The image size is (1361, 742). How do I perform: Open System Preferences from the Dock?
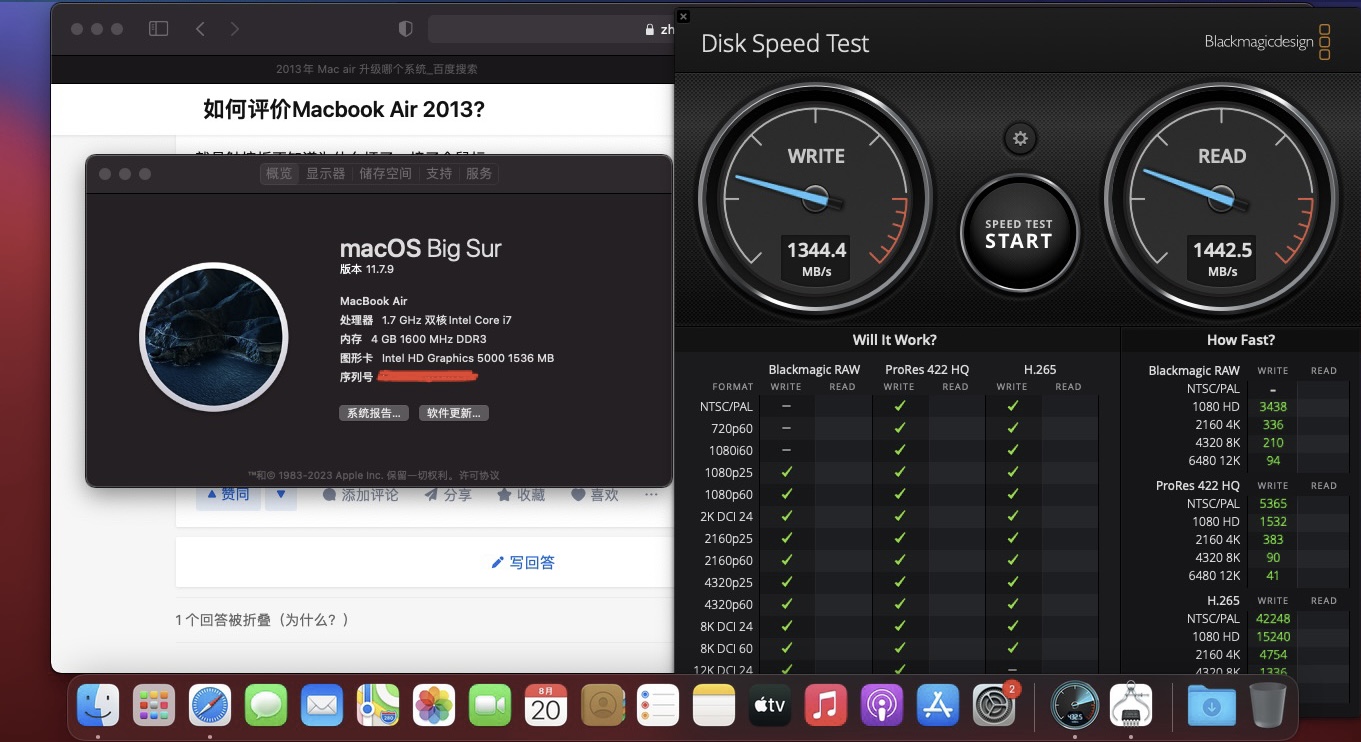coord(994,706)
